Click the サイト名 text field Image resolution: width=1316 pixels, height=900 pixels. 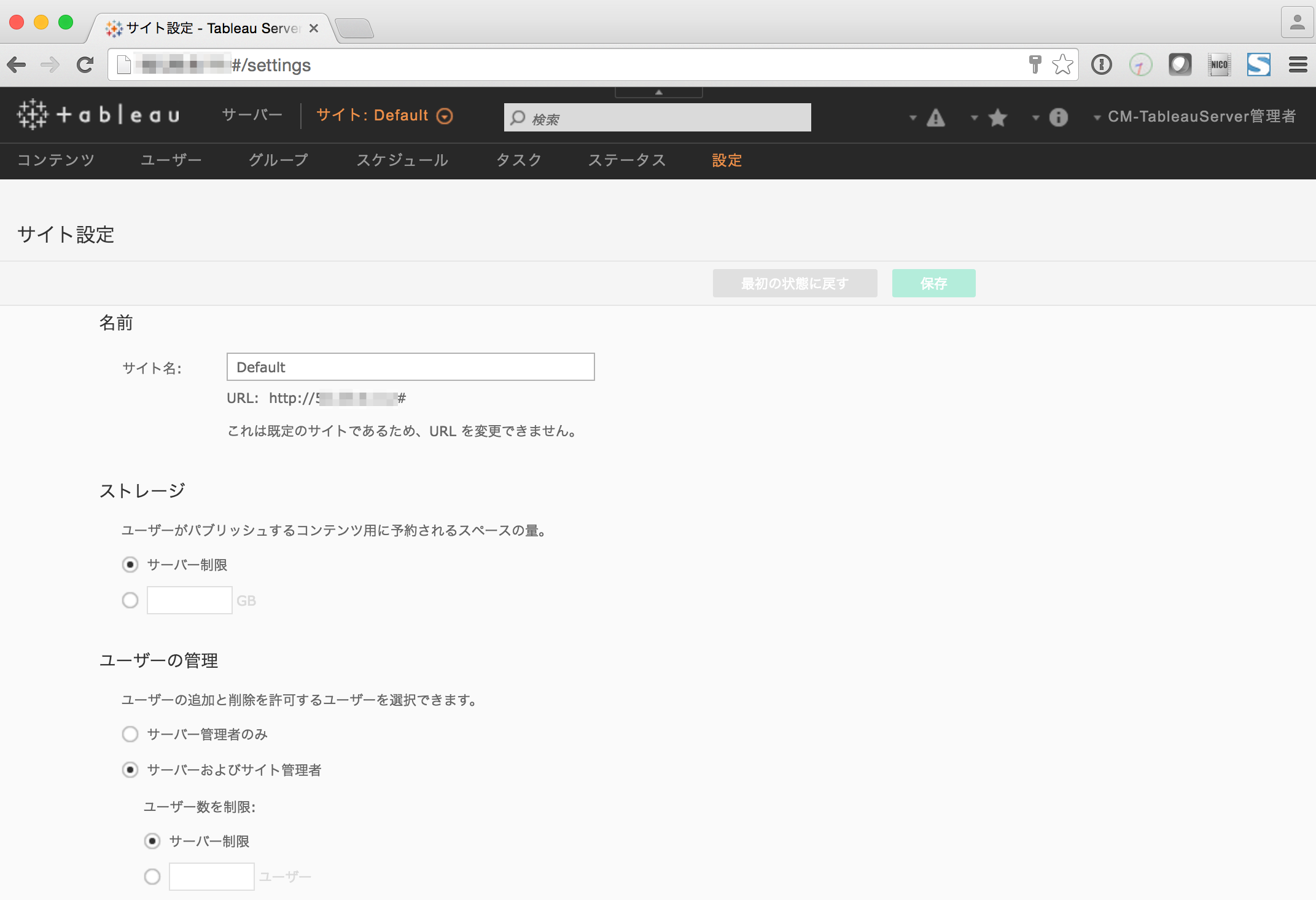(410, 367)
